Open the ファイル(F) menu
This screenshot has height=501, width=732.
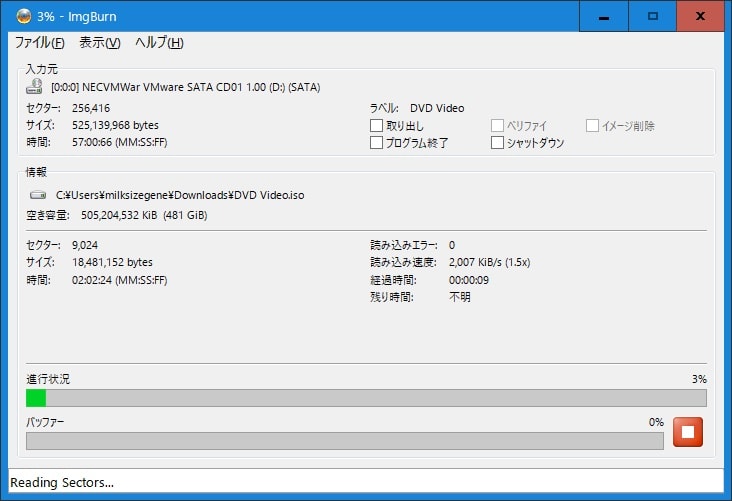pyautogui.click(x=40, y=42)
